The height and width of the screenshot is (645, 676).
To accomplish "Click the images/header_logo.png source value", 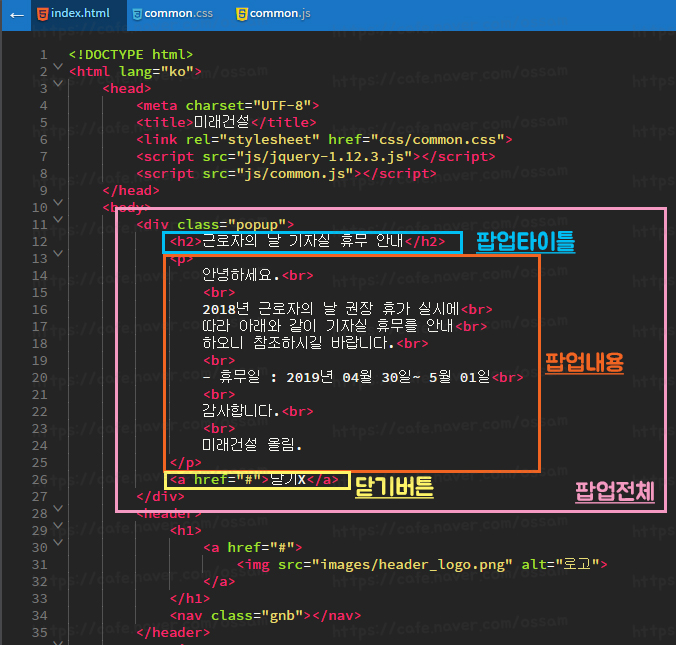I will point(412,565).
